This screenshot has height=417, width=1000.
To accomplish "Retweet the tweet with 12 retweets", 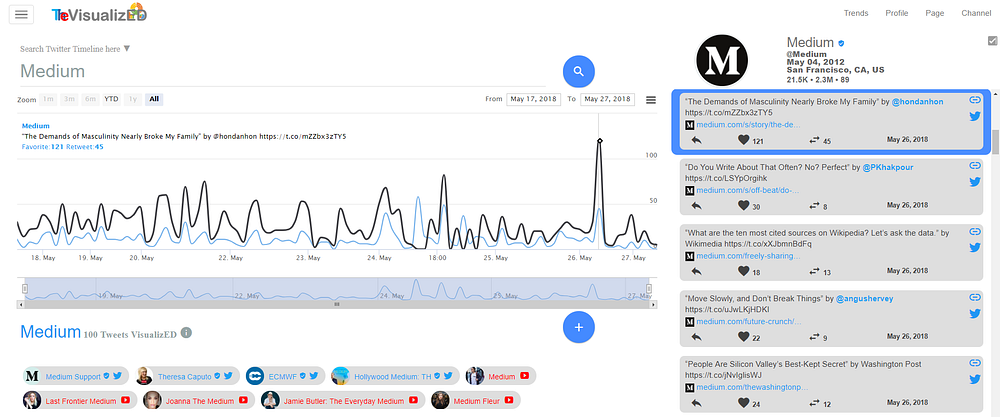I will [x=814, y=403].
